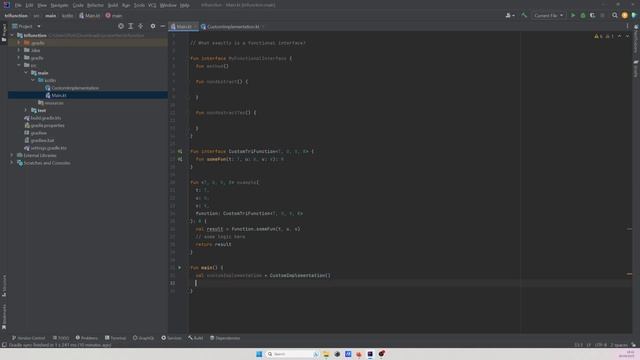
Task: Expand External Libraries node
Action: click(x=11, y=155)
